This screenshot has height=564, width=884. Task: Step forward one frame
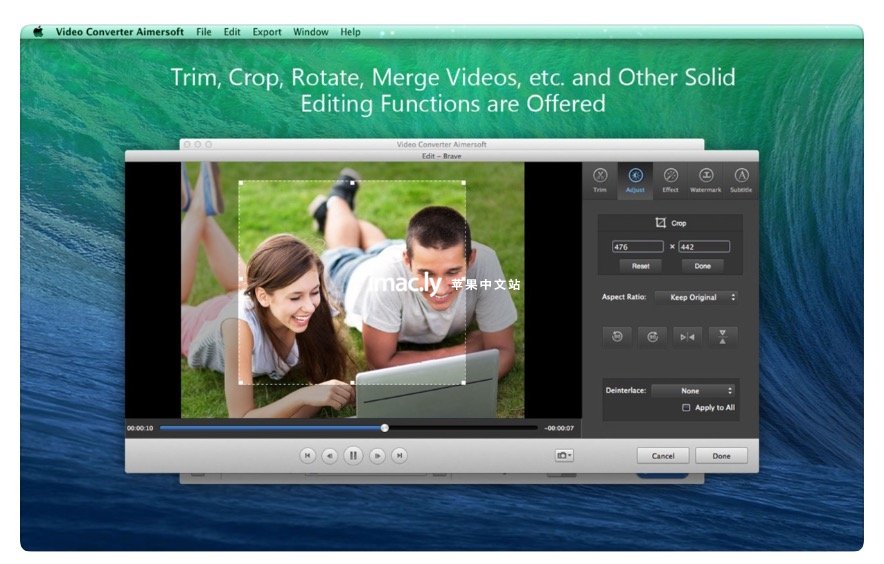coord(377,455)
